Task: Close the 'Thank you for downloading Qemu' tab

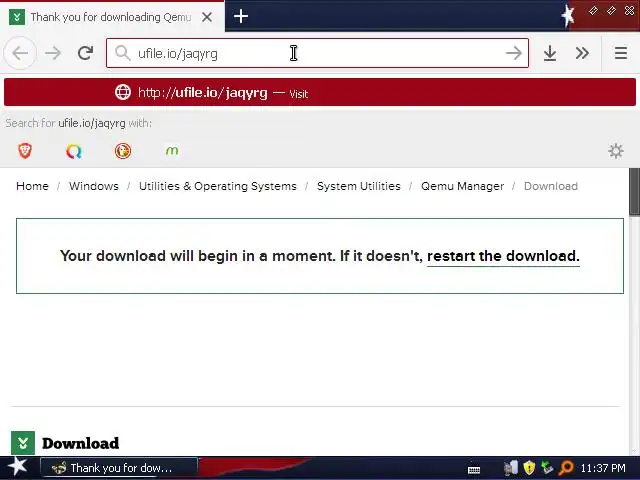Action: (207, 17)
